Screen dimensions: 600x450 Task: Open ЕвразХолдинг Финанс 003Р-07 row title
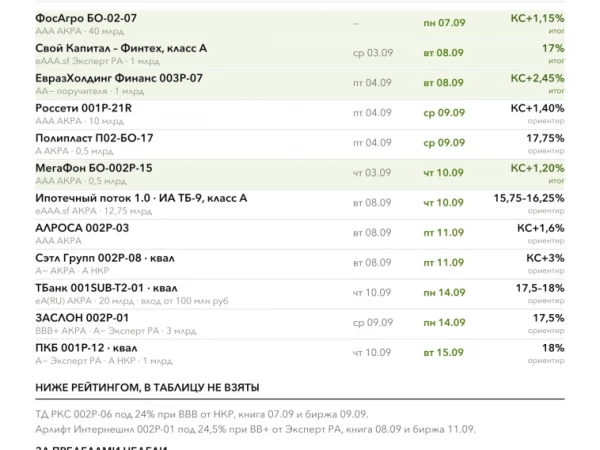(119, 78)
